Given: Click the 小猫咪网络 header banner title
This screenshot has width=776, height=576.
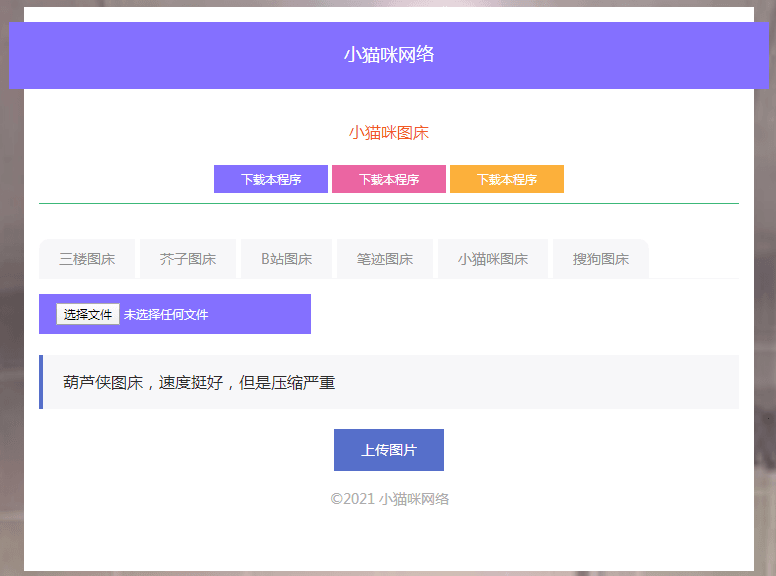Looking at the screenshot, I should click(389, 55).
